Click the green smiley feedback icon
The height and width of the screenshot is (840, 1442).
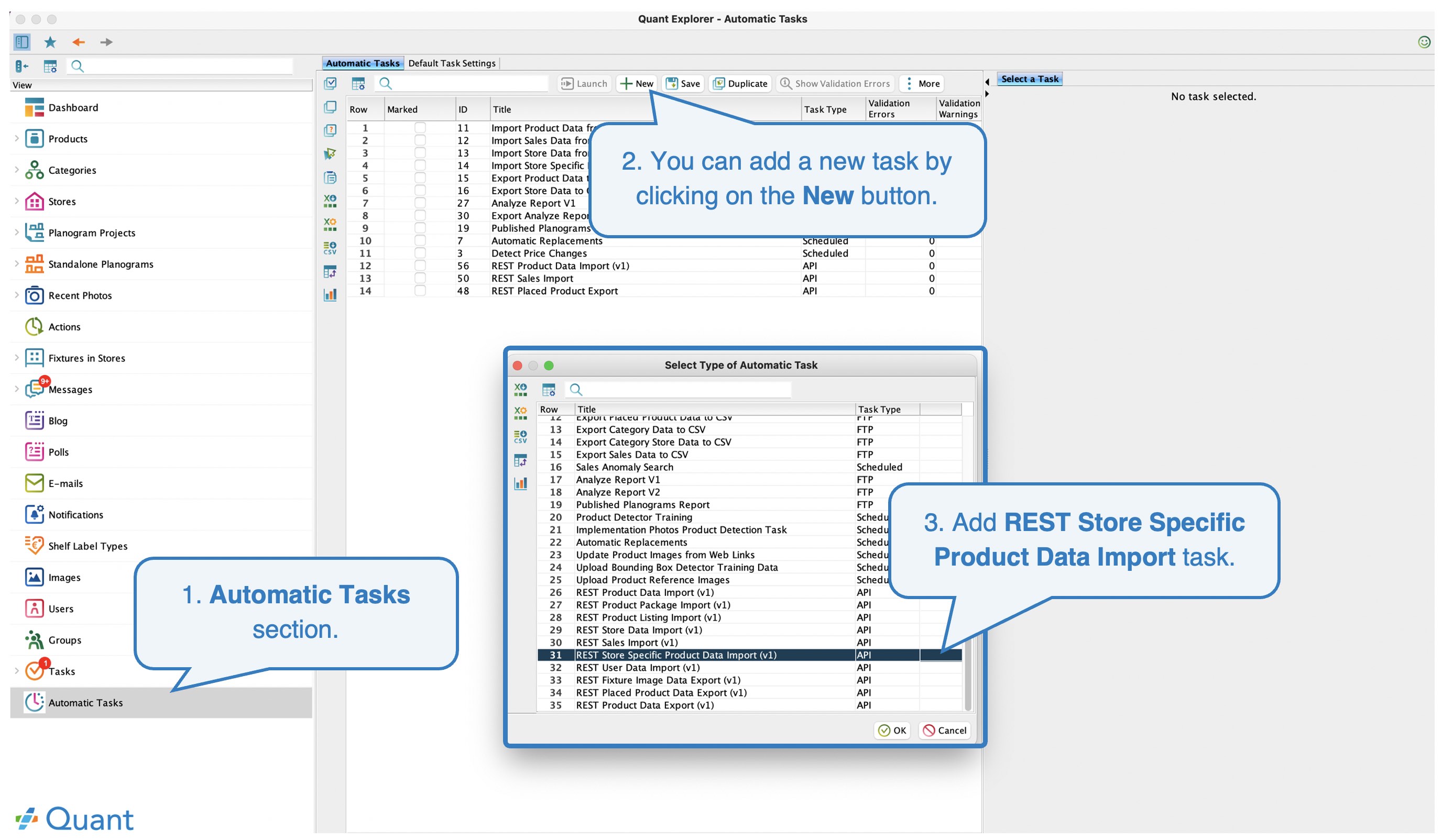[1424, 42]
